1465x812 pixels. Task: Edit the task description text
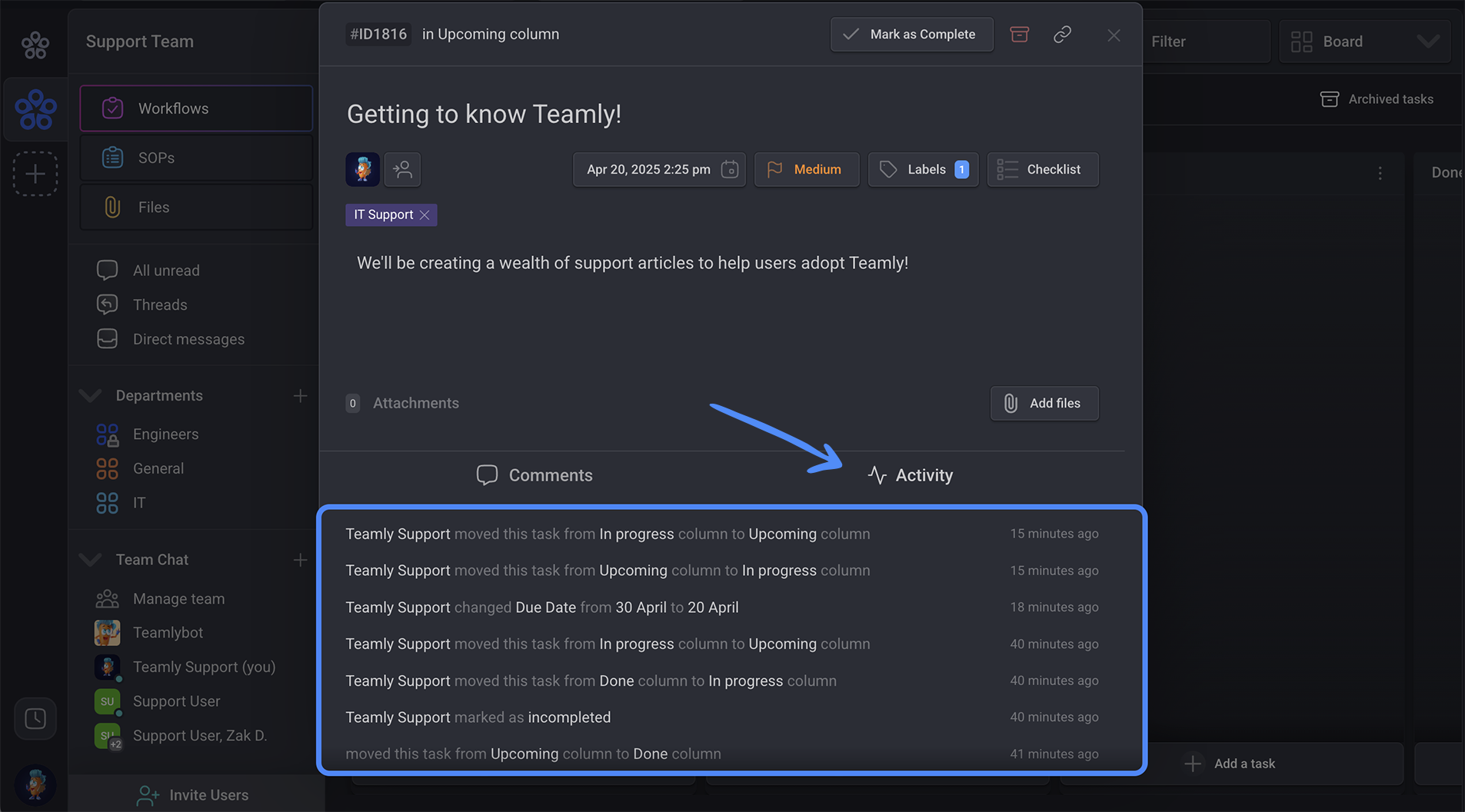tap(632, 263)
